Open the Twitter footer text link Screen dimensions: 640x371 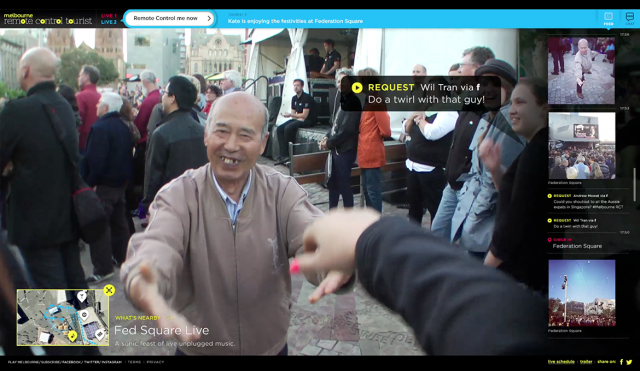click(91, 362)
